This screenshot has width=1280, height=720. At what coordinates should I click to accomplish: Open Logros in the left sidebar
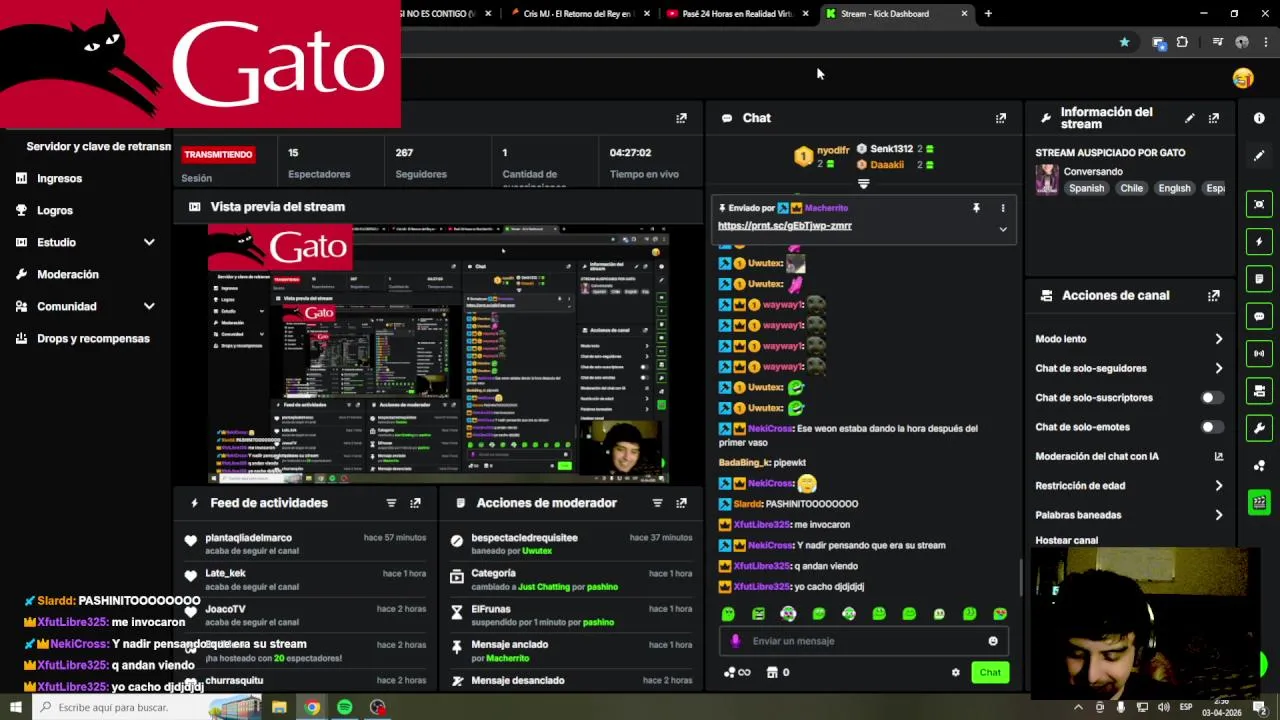pyautogui.click(x=54, y=210)
